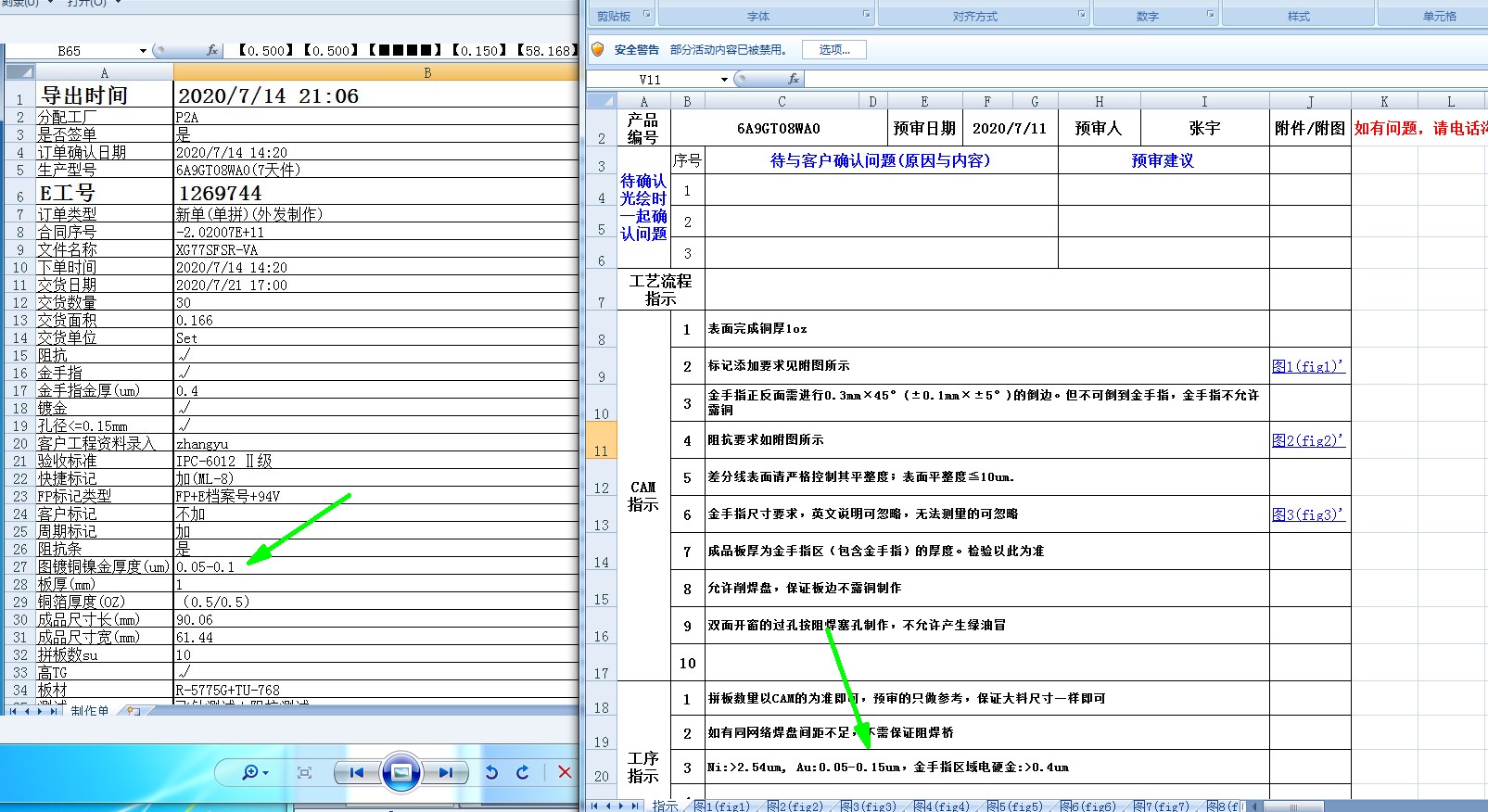The height and width of the screenshot is (812, 1488).
Task: Click the fx insert function icon in right spreadsheet
Action: pos(793,79)
